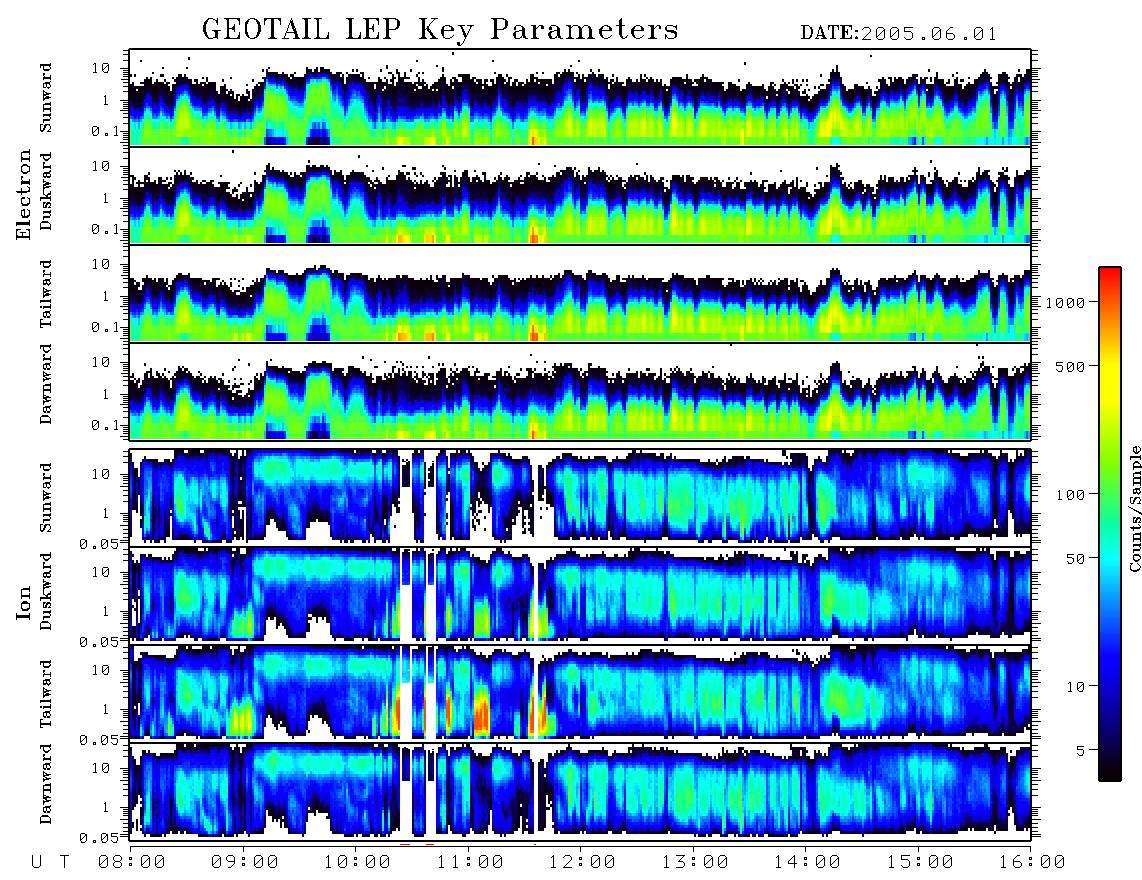Click the 16:00 time tick label
The width and height of the screenshot is (1142, 880).
click(x=1032, y=862)
